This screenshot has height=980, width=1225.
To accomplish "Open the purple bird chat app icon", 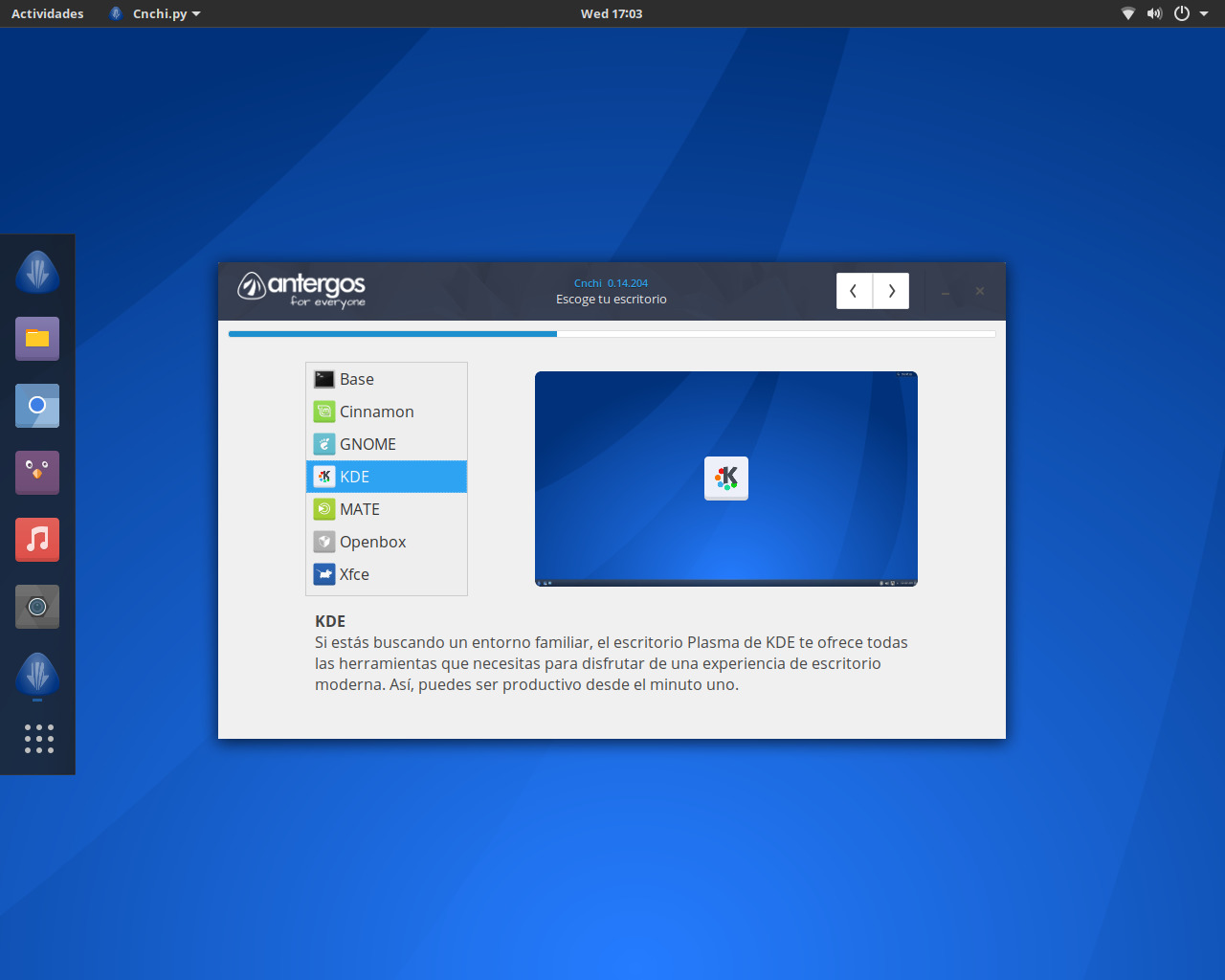I will tap(37, 473).
